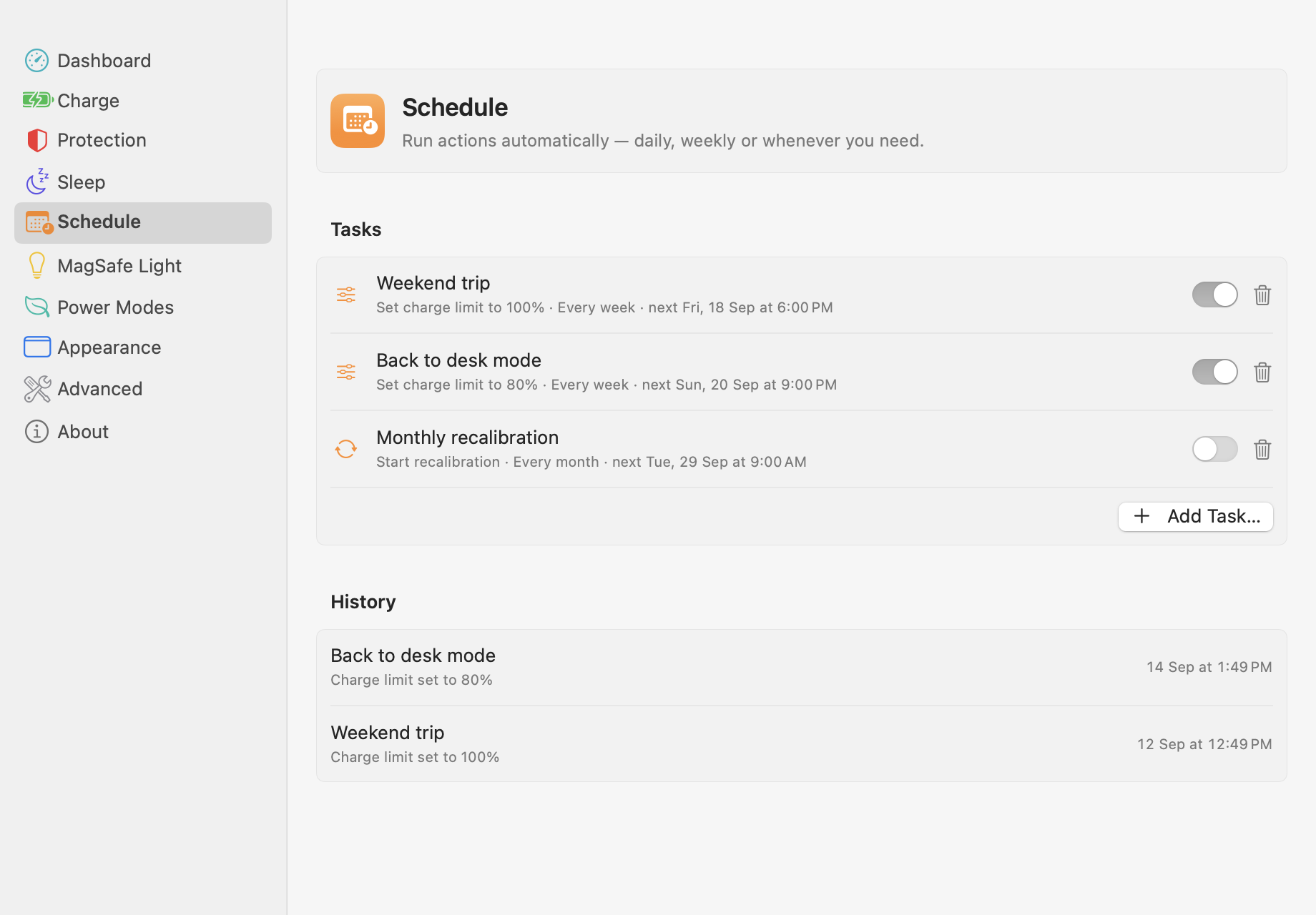Viewport: 1316px width, 915px height.
Task: Click the MagSafe Light bulb icon
Action: tap(36, 265)
